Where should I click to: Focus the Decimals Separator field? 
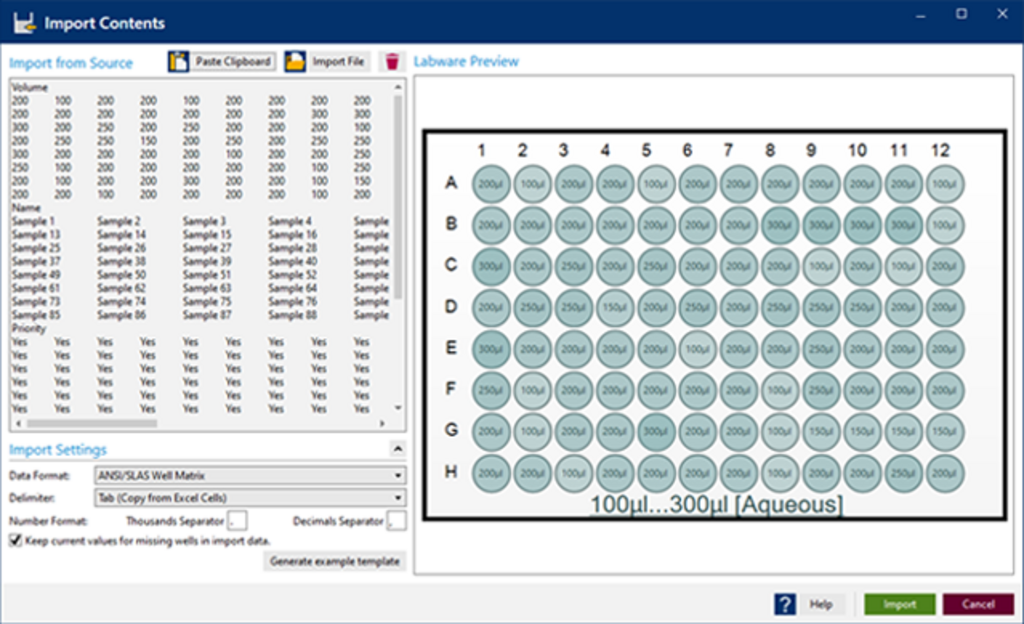click(396, 521)
